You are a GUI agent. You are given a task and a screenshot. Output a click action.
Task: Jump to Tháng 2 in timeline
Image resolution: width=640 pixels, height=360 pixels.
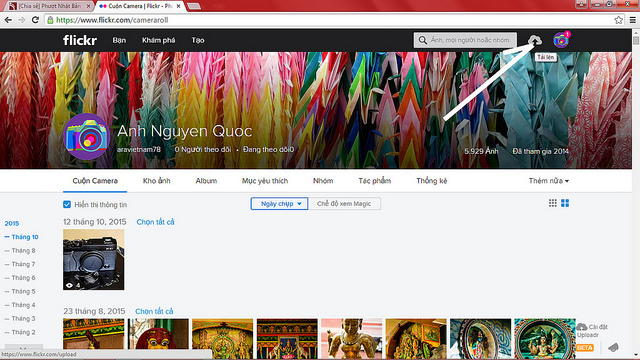pyautogui.click(x=23, y=332)
